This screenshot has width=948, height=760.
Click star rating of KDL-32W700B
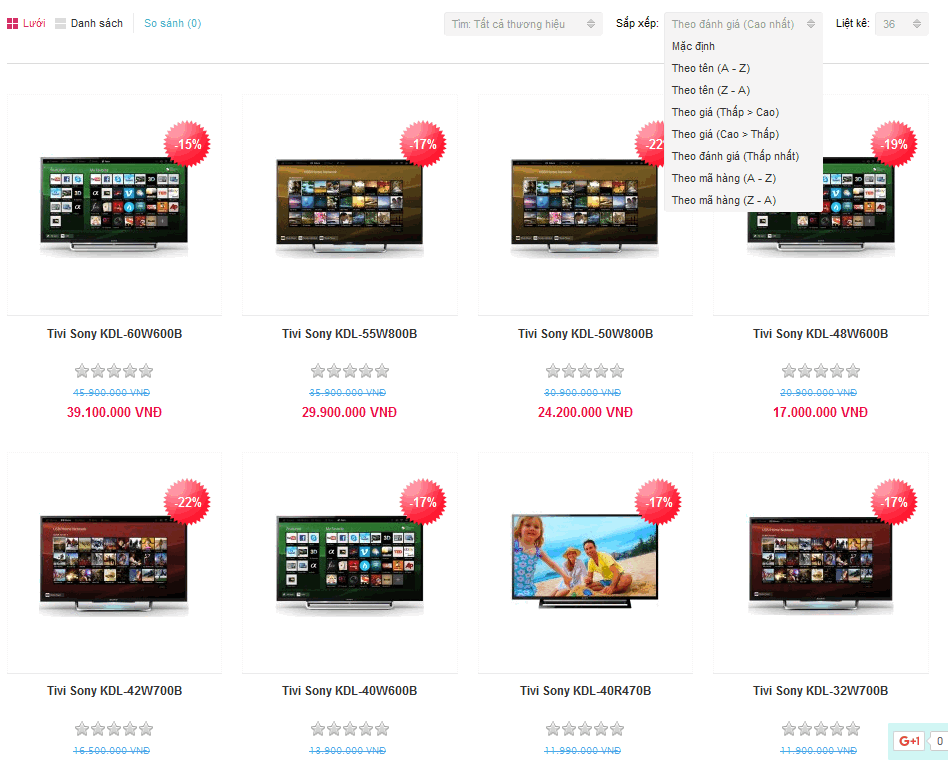coord(820,729)
